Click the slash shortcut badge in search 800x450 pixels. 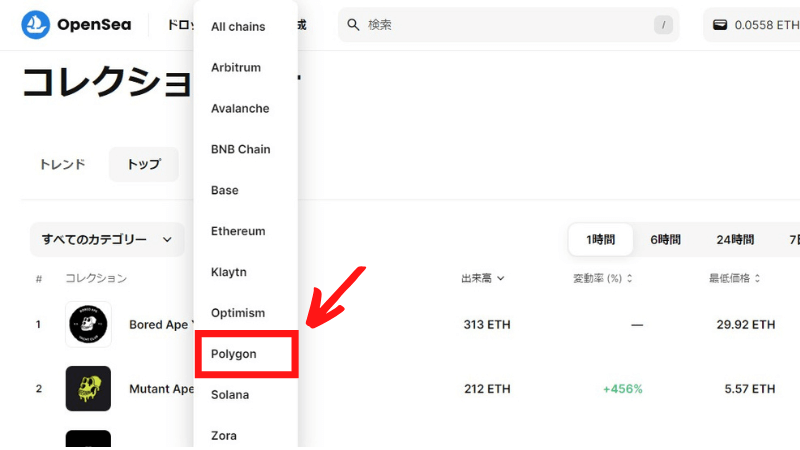663,24
